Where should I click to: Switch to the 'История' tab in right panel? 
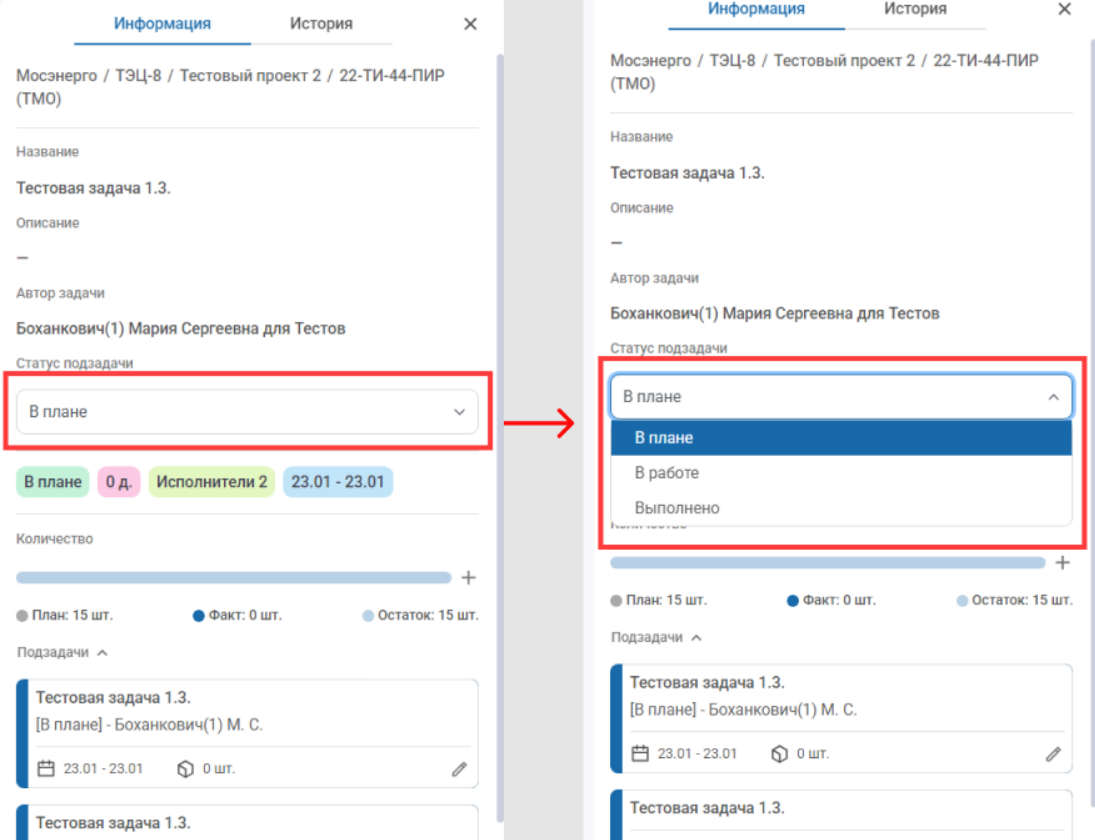[915, 9]
